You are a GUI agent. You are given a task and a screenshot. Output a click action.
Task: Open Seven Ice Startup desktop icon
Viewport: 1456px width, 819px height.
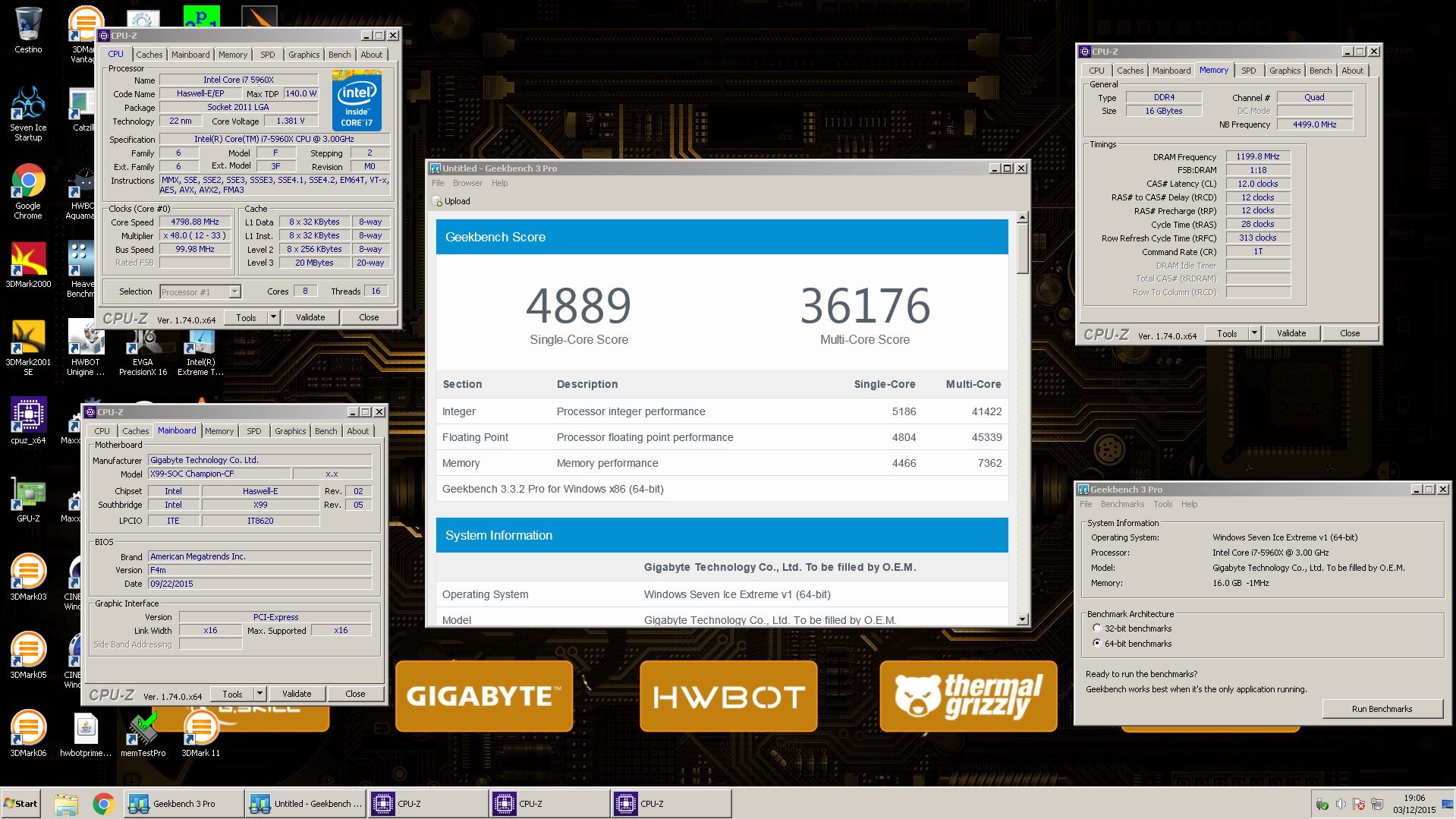pos(28,113)
